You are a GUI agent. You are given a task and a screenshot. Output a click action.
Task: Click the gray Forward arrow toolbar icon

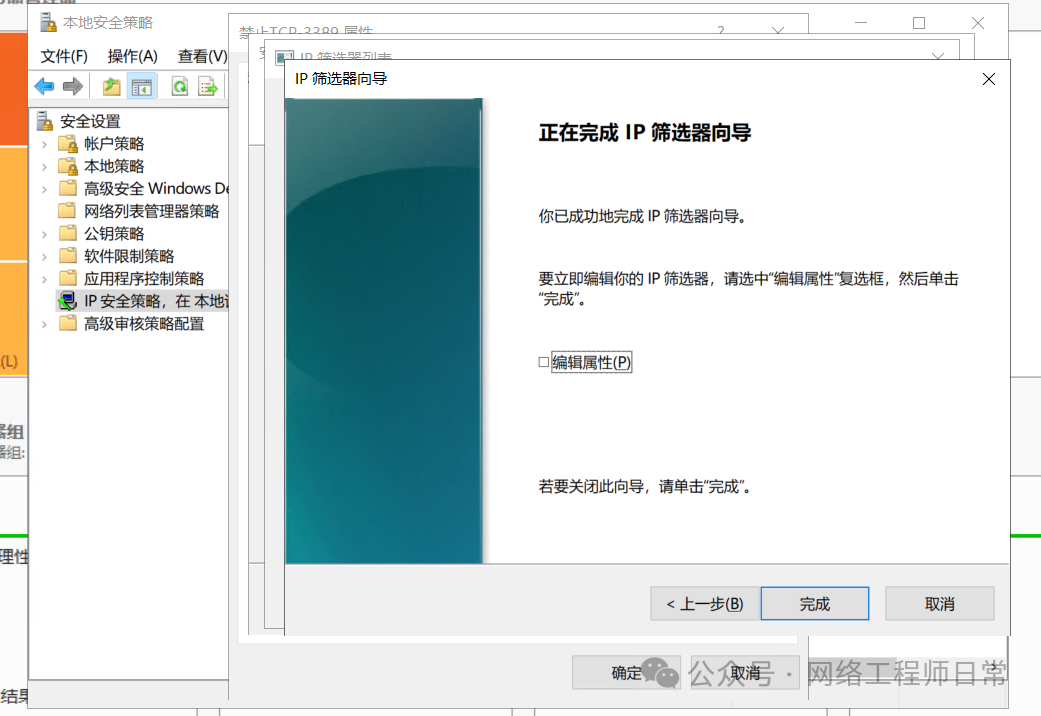click(x=72, y=87)
